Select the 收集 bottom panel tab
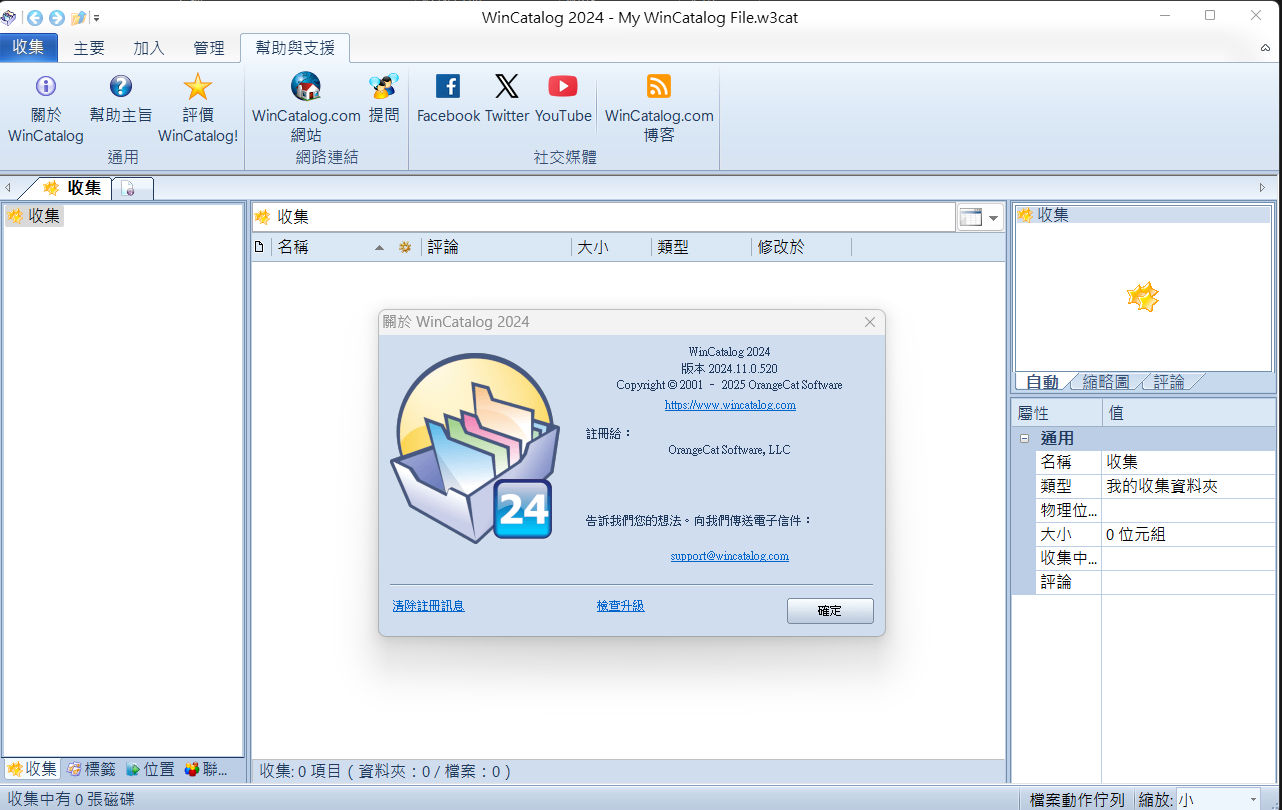 (x=32, y=769)
